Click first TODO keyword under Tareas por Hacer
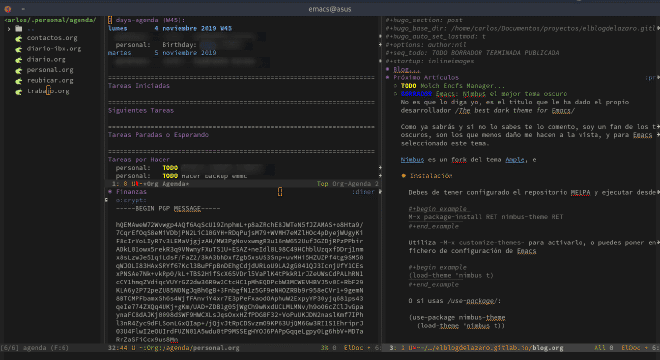 pos(170,168)
